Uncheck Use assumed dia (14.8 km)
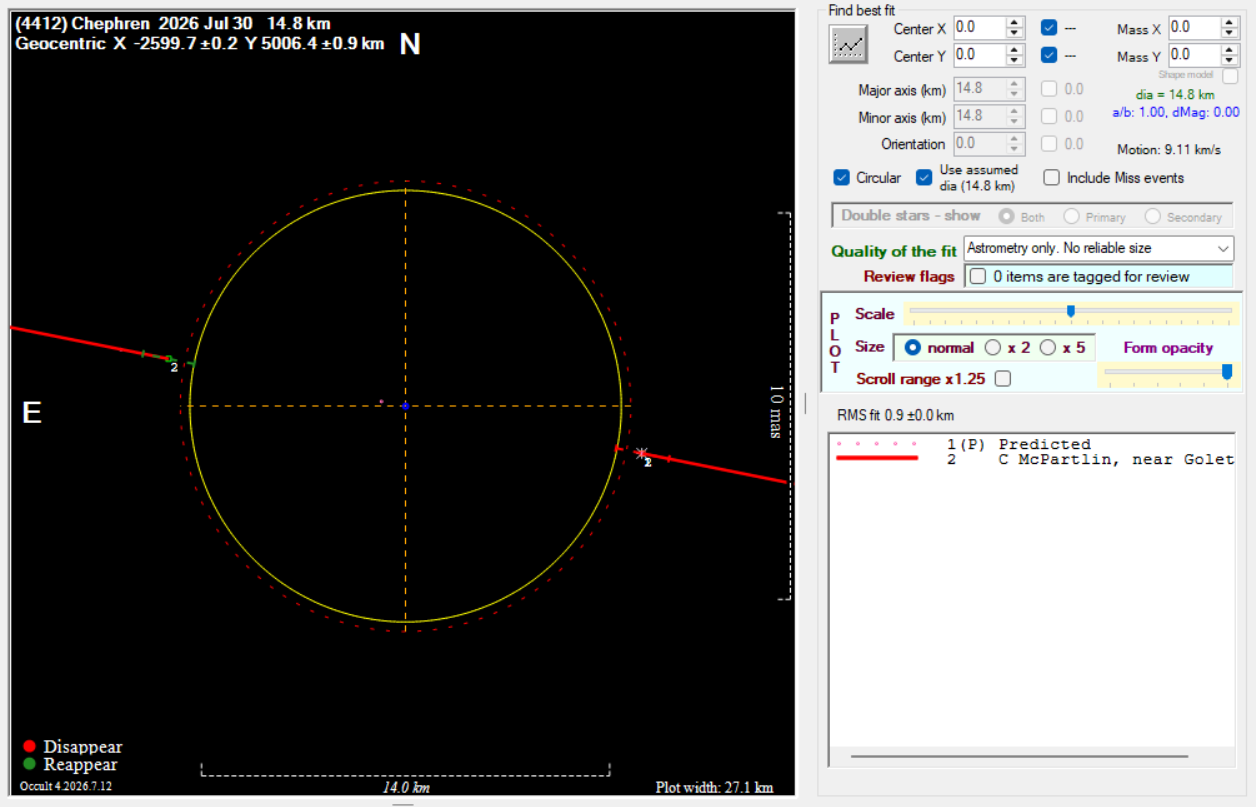Viewport: 1256px width, 807px height. click(x=924, y=178)
